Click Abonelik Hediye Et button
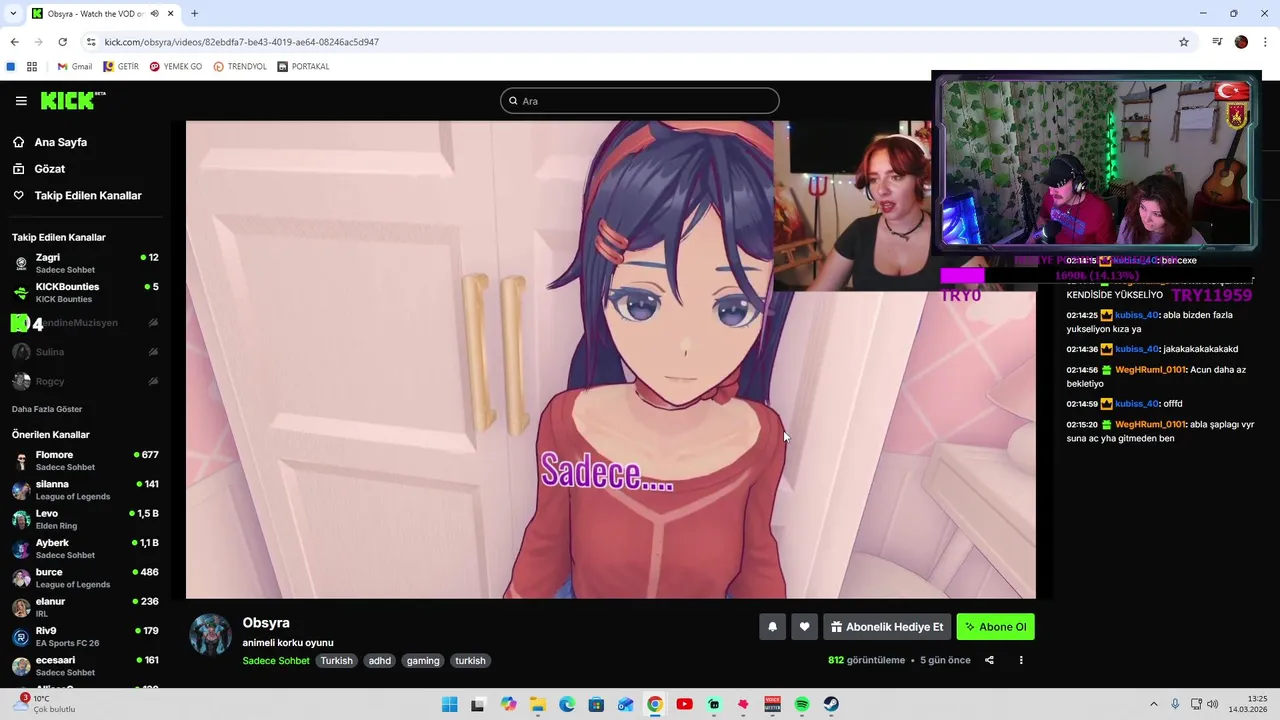The width and height of the screenshot is (1280, 720). point(887,627)
